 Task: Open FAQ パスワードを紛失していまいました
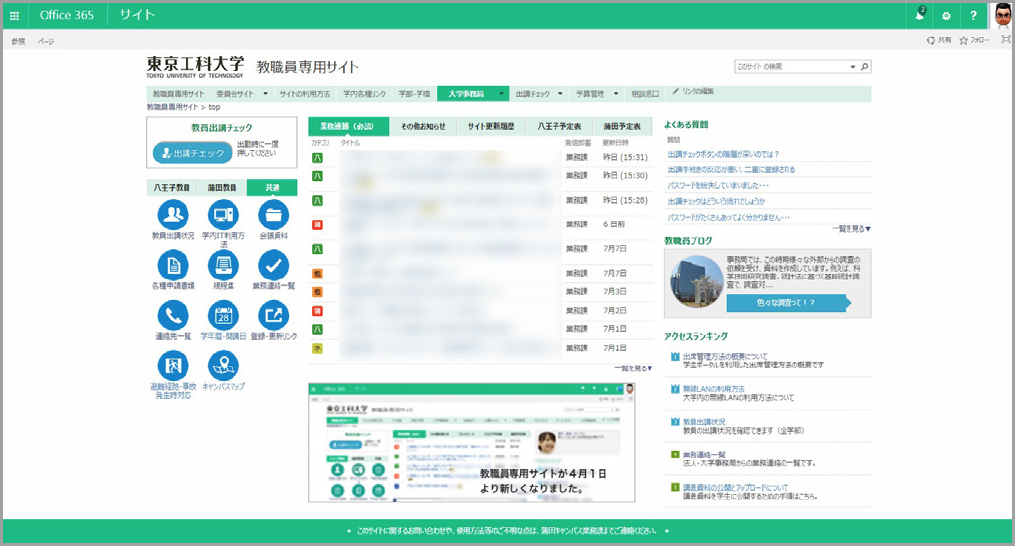coord(718,185)
